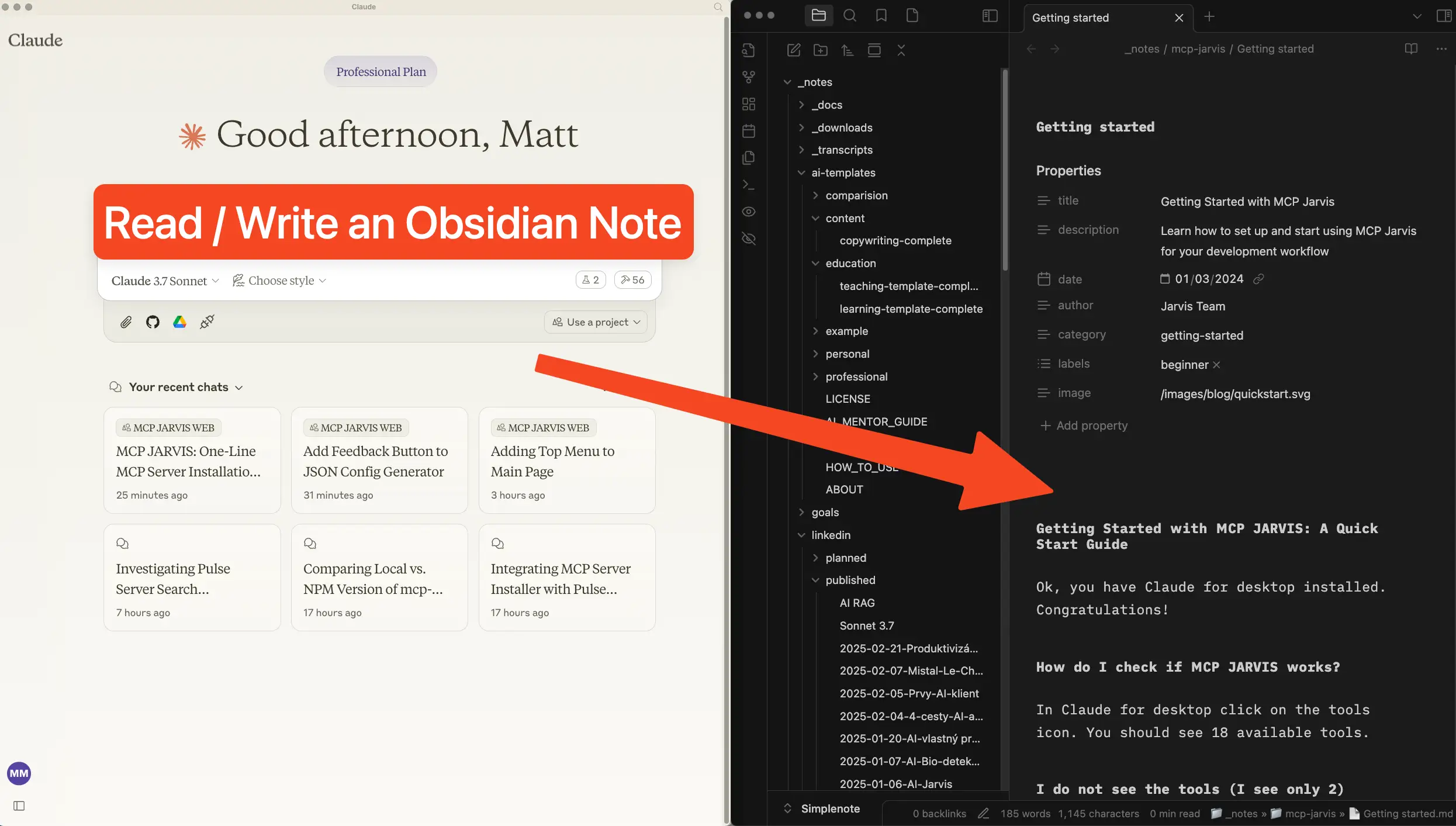Viewport: 1456px width, 826px height.
Task: Click Add property in note properties
Action: pyautogui.click(x=1084, y=426)
